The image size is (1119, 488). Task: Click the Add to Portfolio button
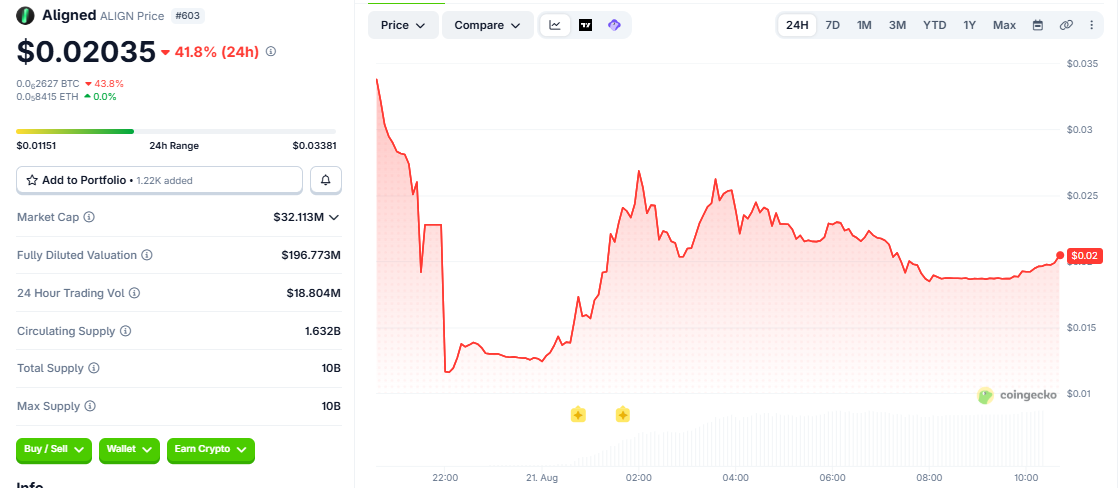click(159, 180)
